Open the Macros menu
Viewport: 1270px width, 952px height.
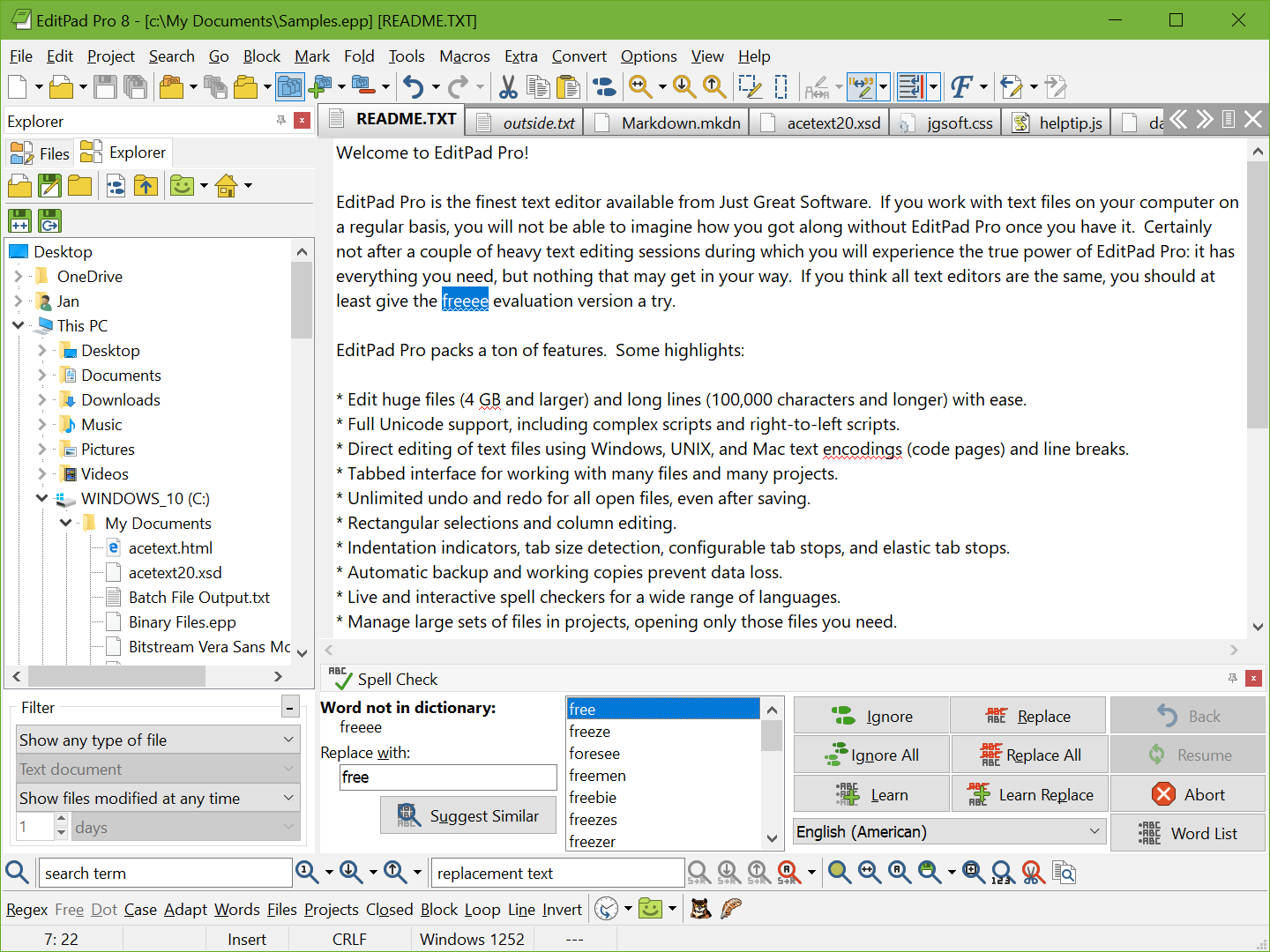point(465,56)
